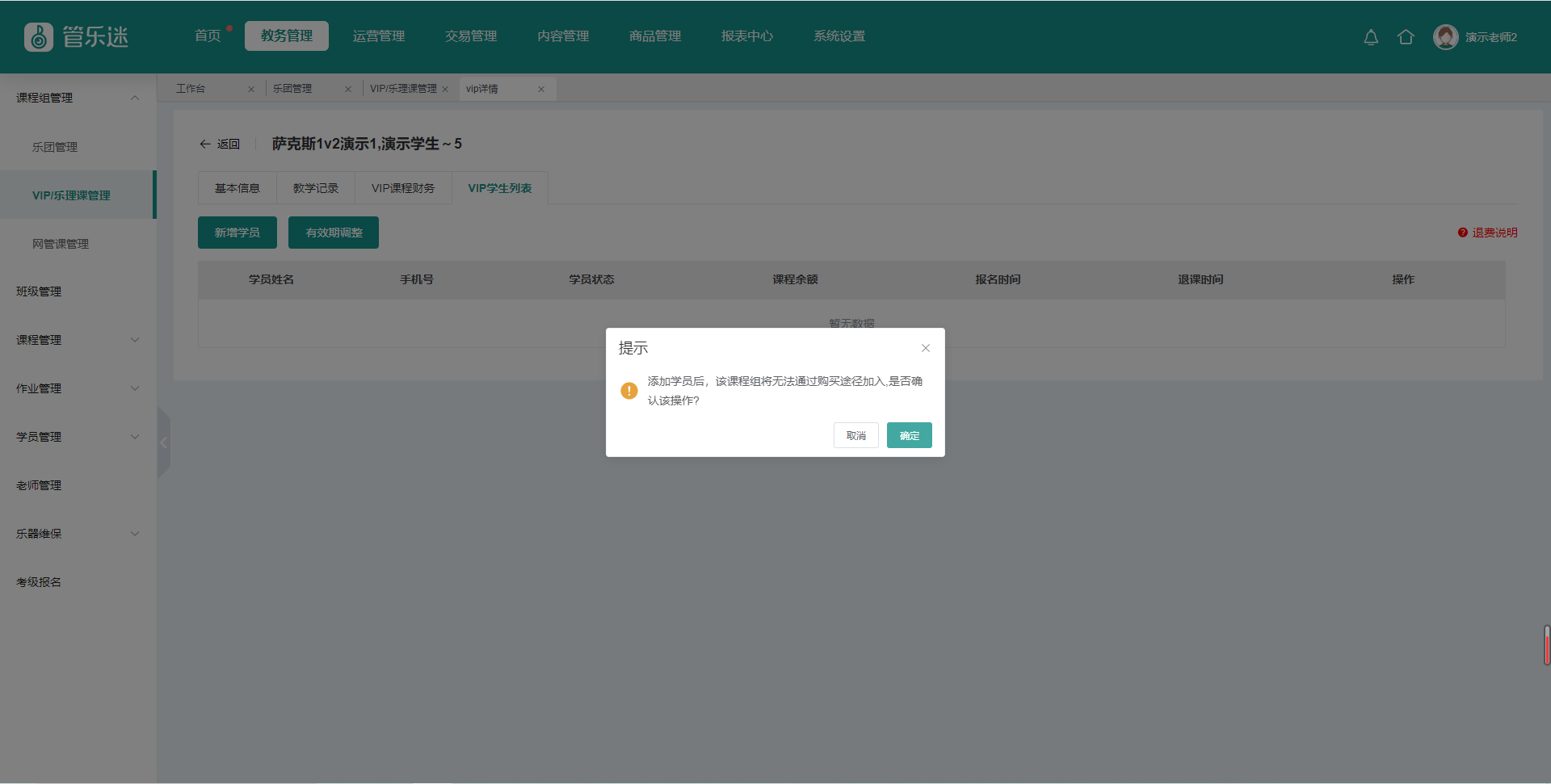Image resolution: width=1551 pixels, height=784 pixels.
Task: Cancel the prompt with 取消
Action: tap(855, 435)
